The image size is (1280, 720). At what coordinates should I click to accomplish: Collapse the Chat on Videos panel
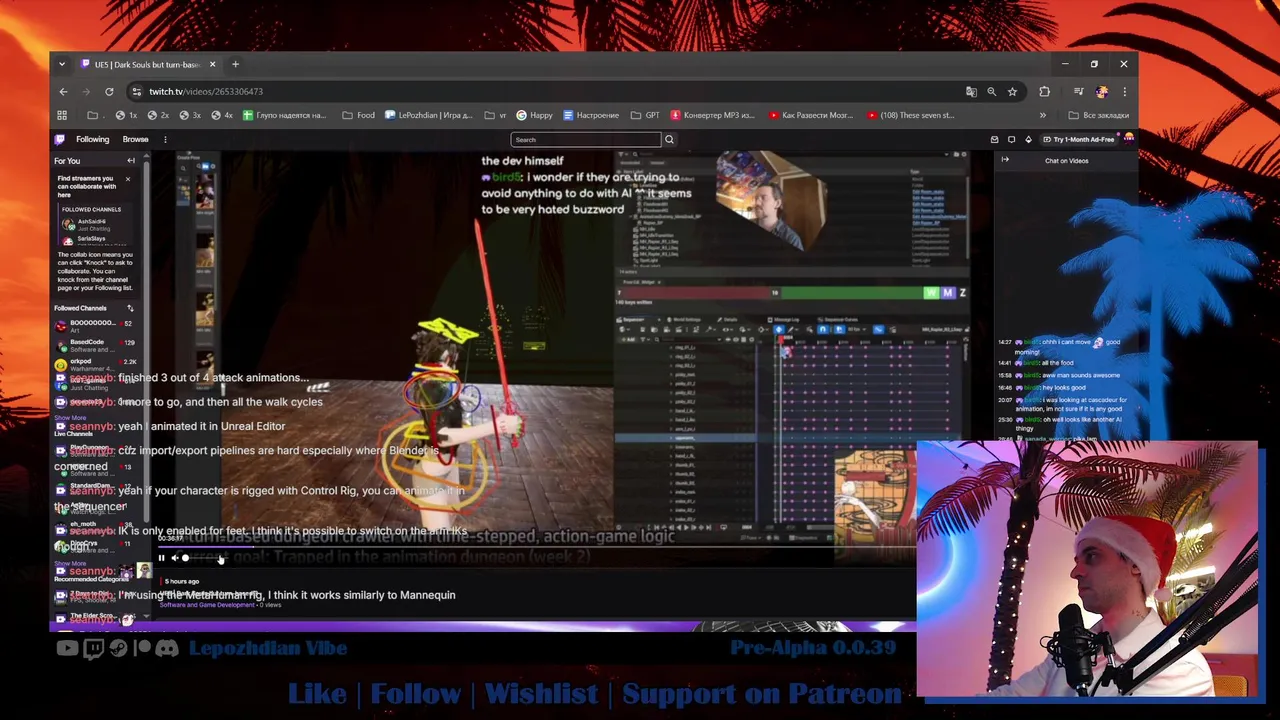(1005, 160)
